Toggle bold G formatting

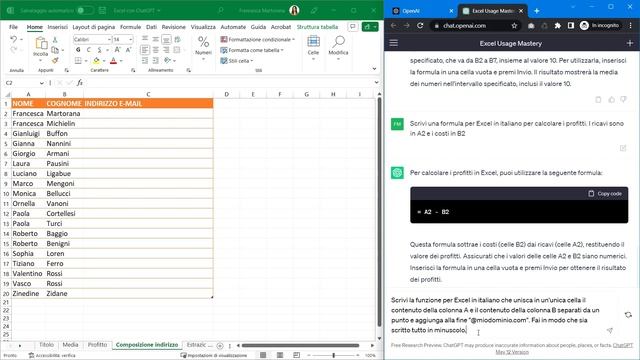pyautogui.click(x=78, y=50)
